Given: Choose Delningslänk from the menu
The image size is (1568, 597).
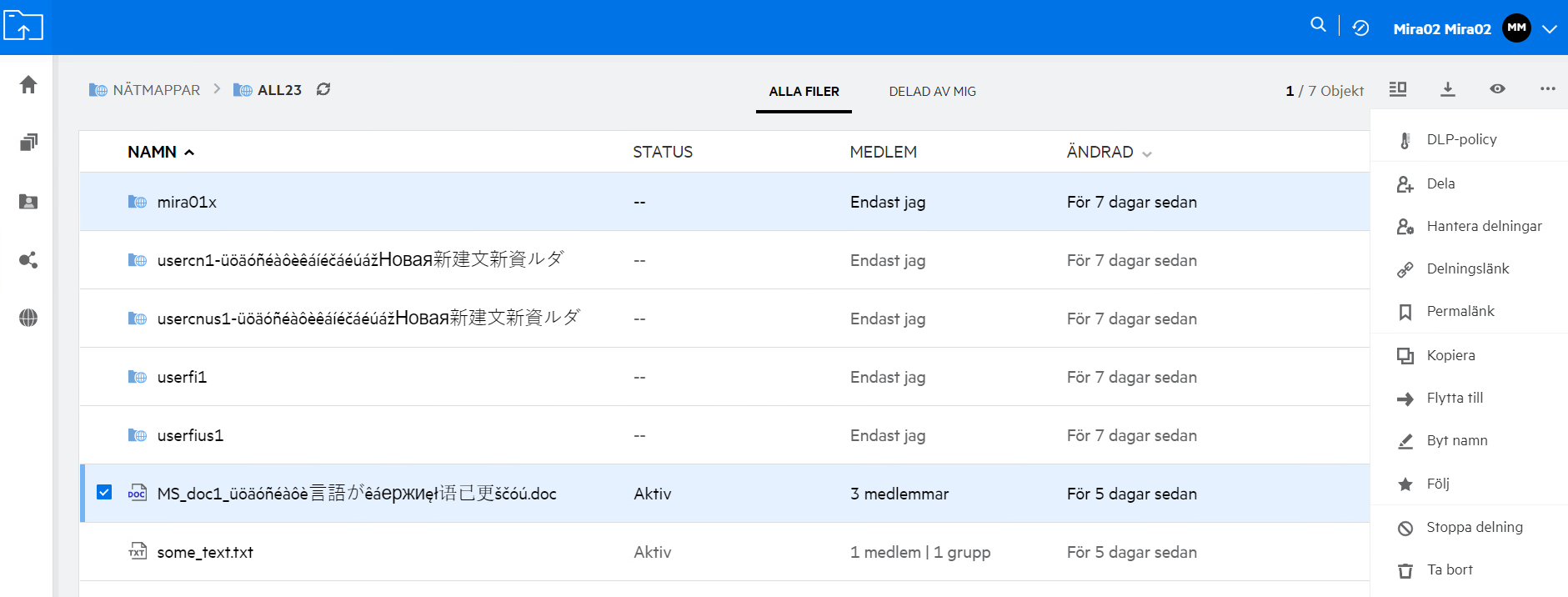Looking at the screenshot, I should click(1467, 268).
